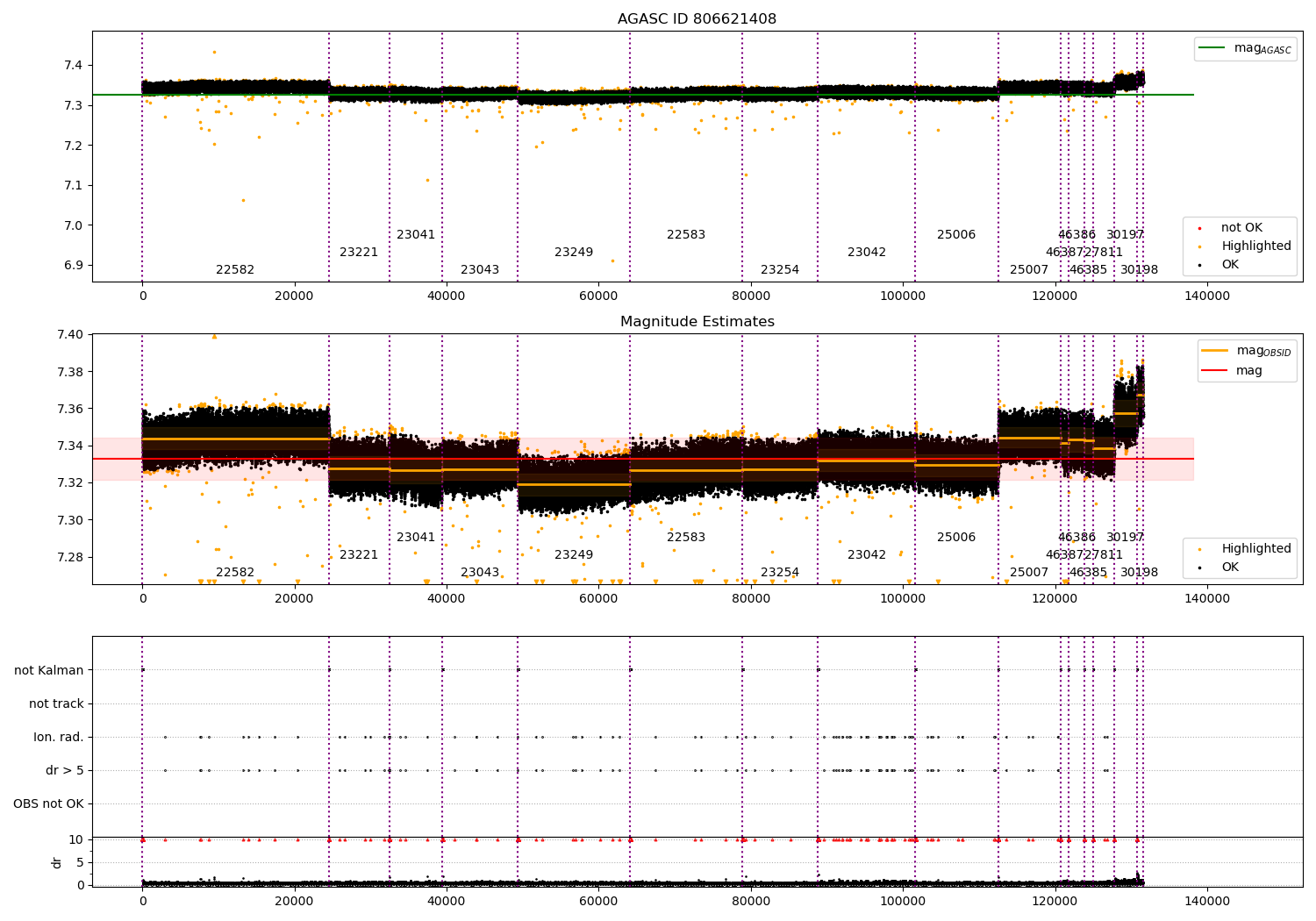Click obsid label 23042 in the Magnitude Estimates plot
The width and height of the screenshot is (1316, 921).
(867, 555)
